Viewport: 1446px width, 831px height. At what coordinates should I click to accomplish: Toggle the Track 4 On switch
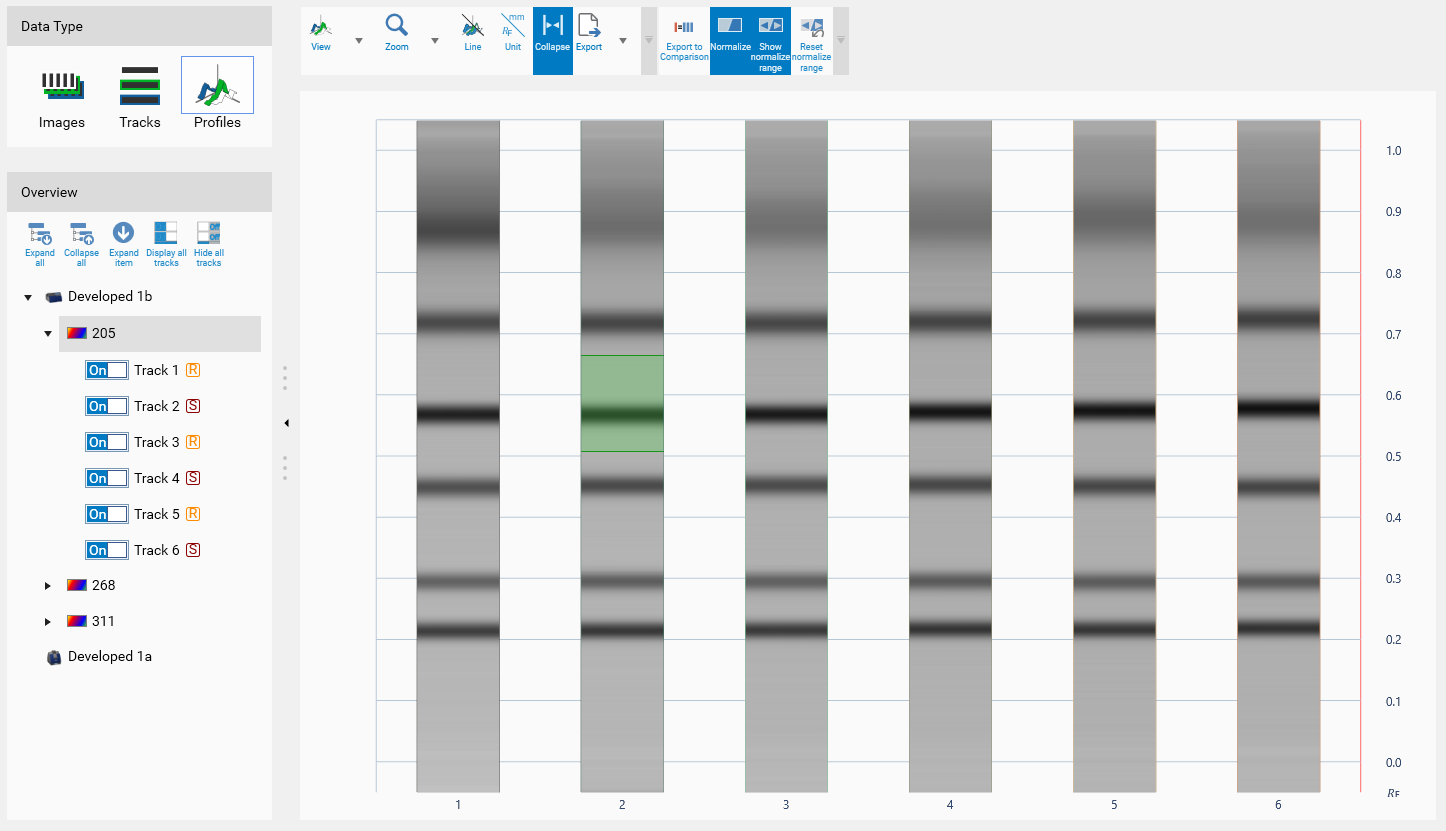point(107,478)
